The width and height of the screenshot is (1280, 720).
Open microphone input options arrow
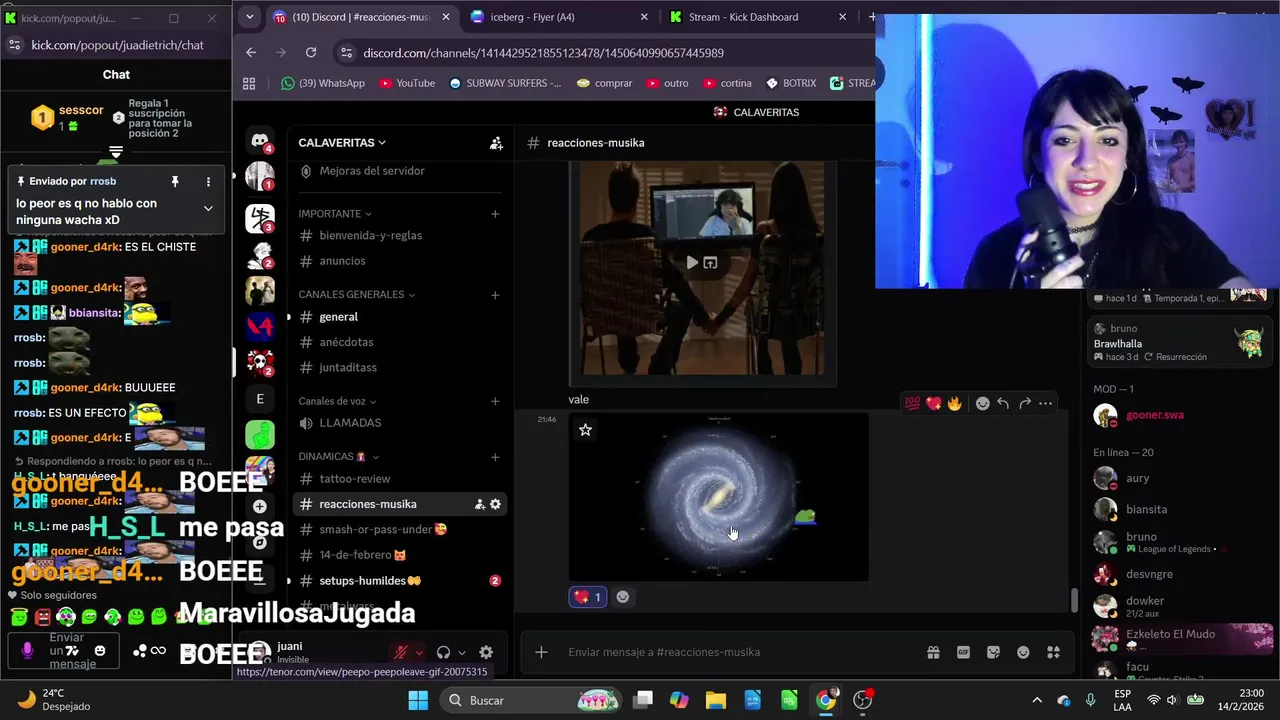(x=419, y=653)
